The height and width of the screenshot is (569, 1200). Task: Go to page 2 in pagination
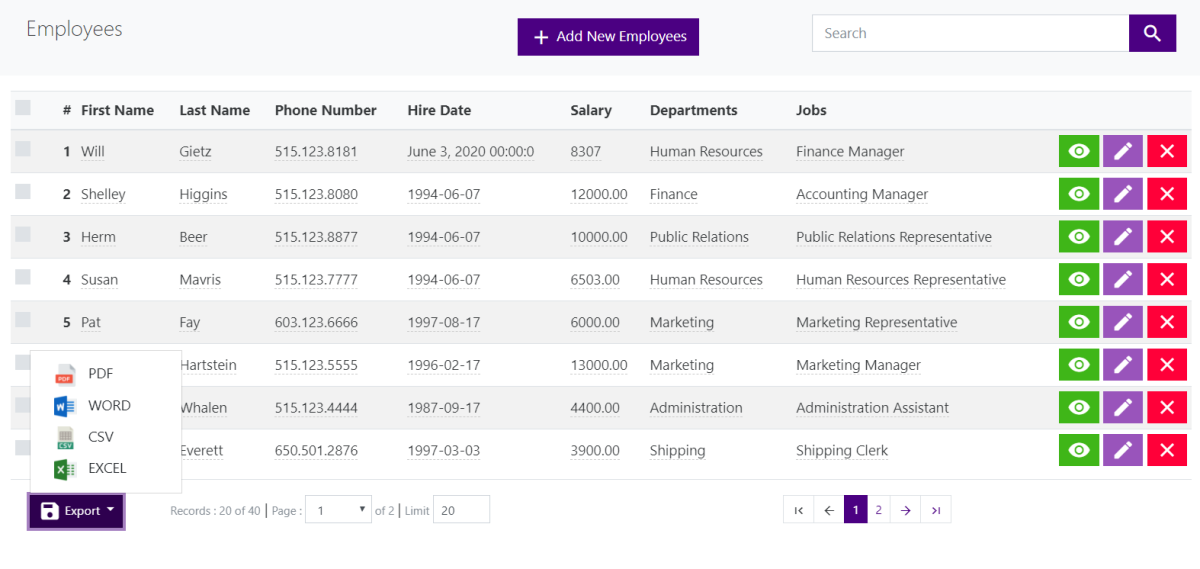pos(878,510)
